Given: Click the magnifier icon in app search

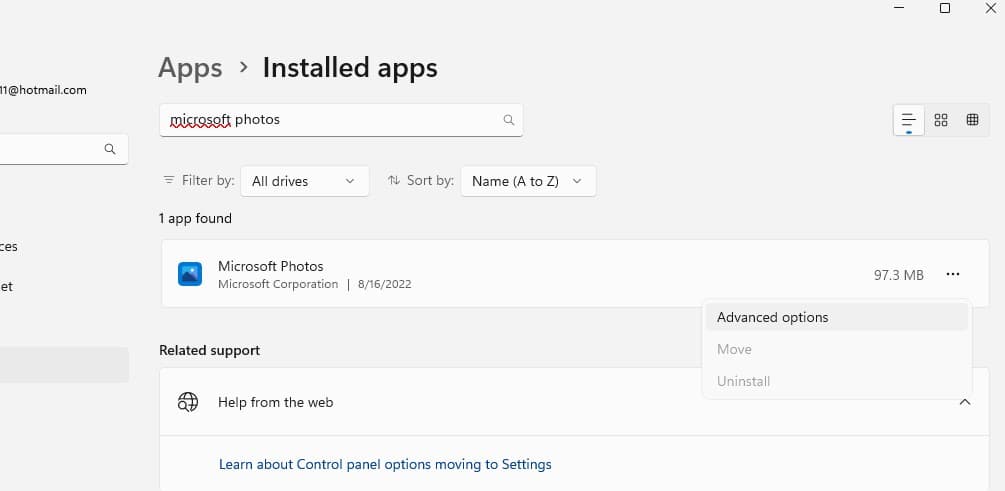Looking at the screenshot, I should [508, 120].
